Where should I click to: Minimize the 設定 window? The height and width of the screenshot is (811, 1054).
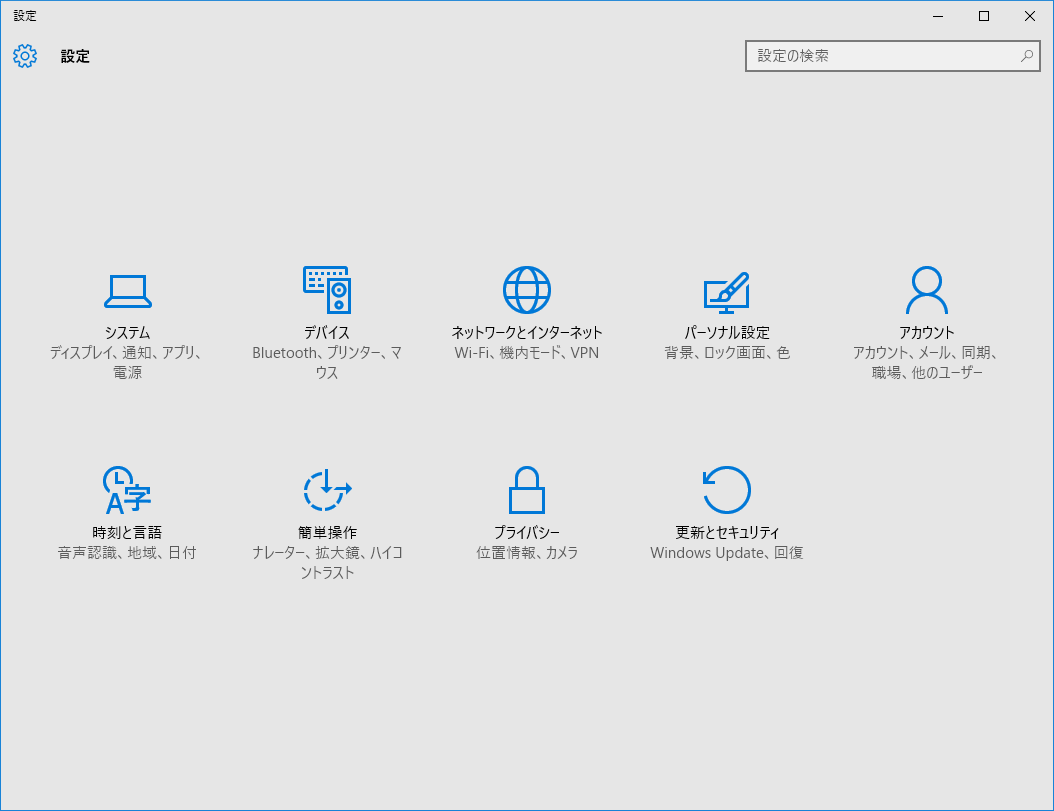click(x=938, y=16)
